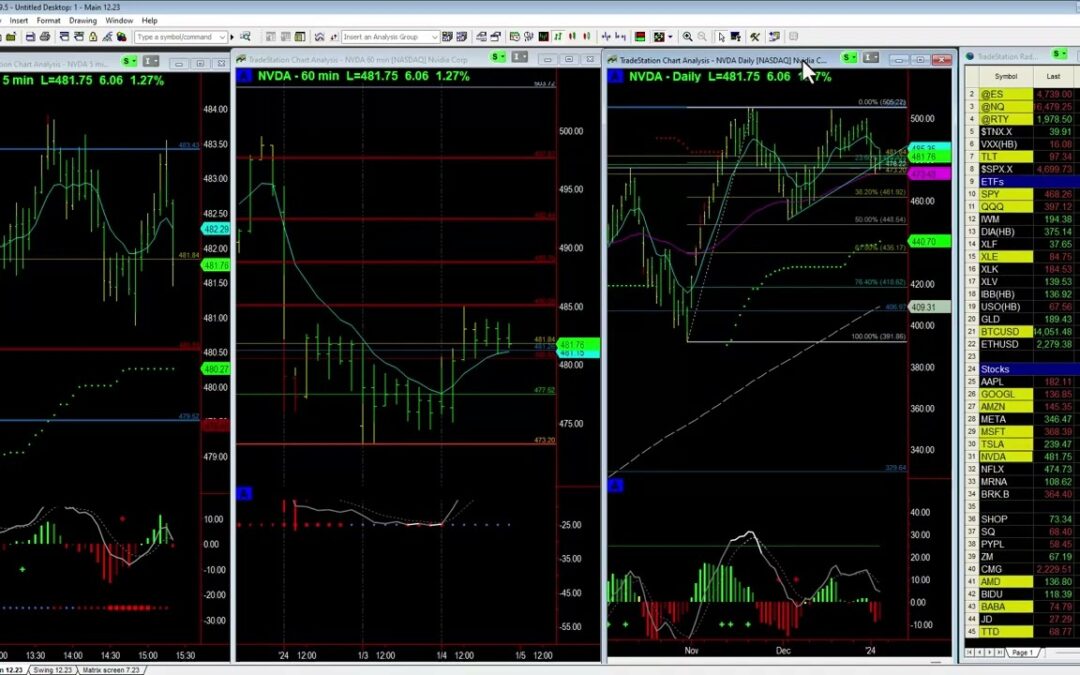Click the icon right of the pointer tool

coord(736,37)
